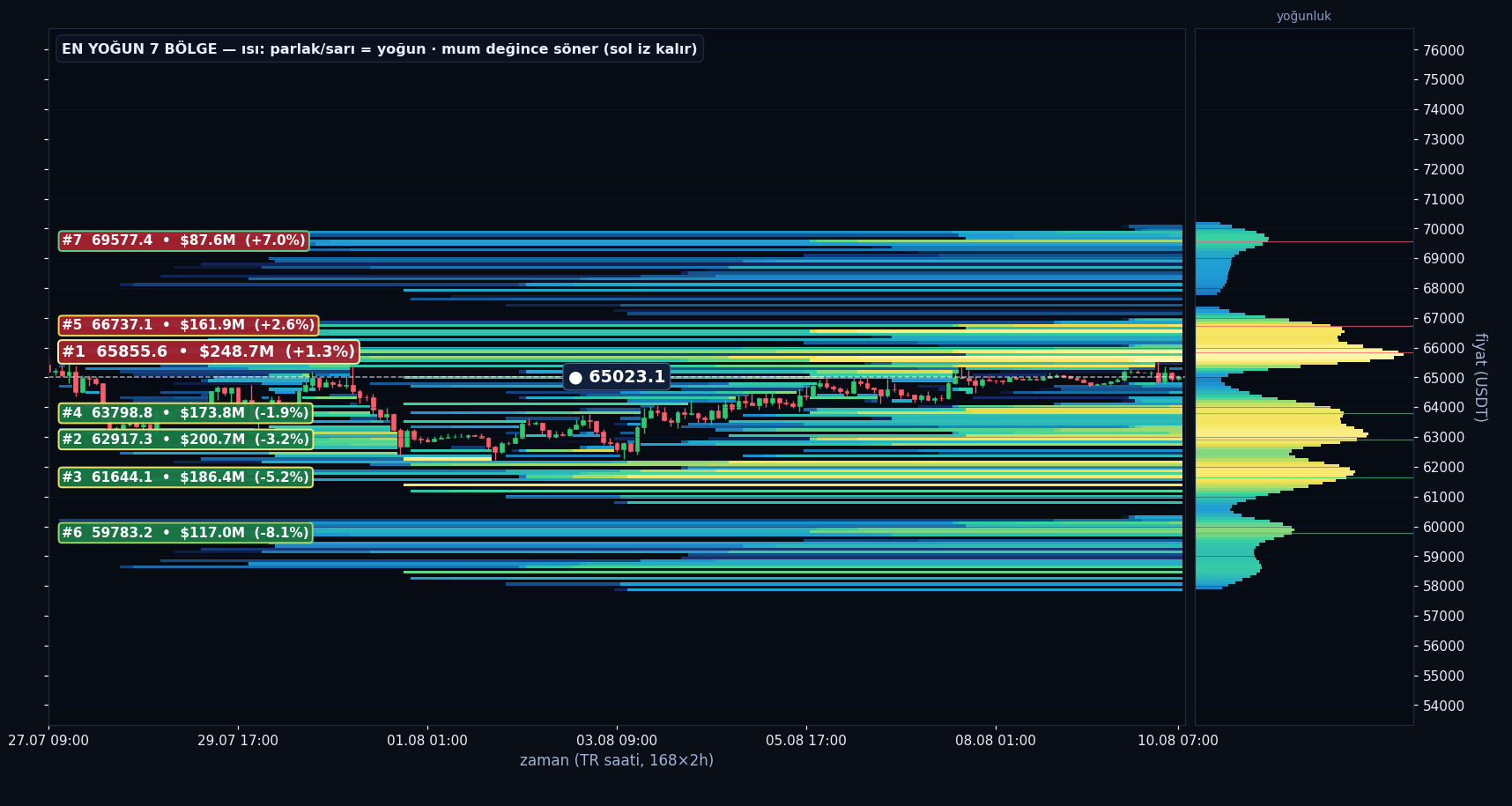Click the 03.08 09:00 time tick

pyautogui.click(x=617, y=741)
